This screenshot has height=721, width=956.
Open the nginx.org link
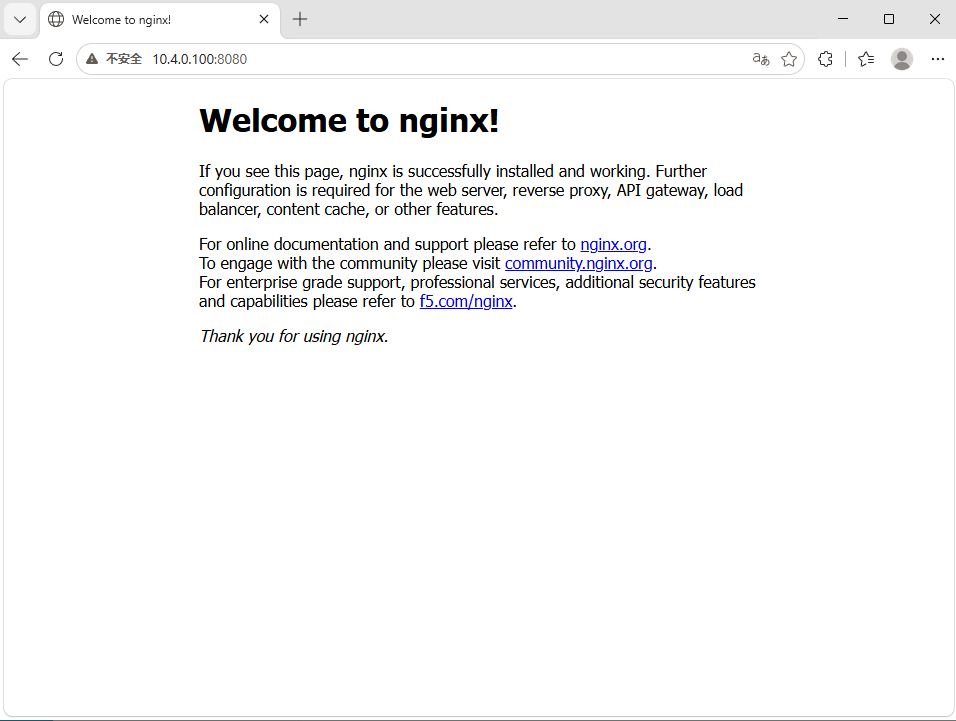point(613,244)
